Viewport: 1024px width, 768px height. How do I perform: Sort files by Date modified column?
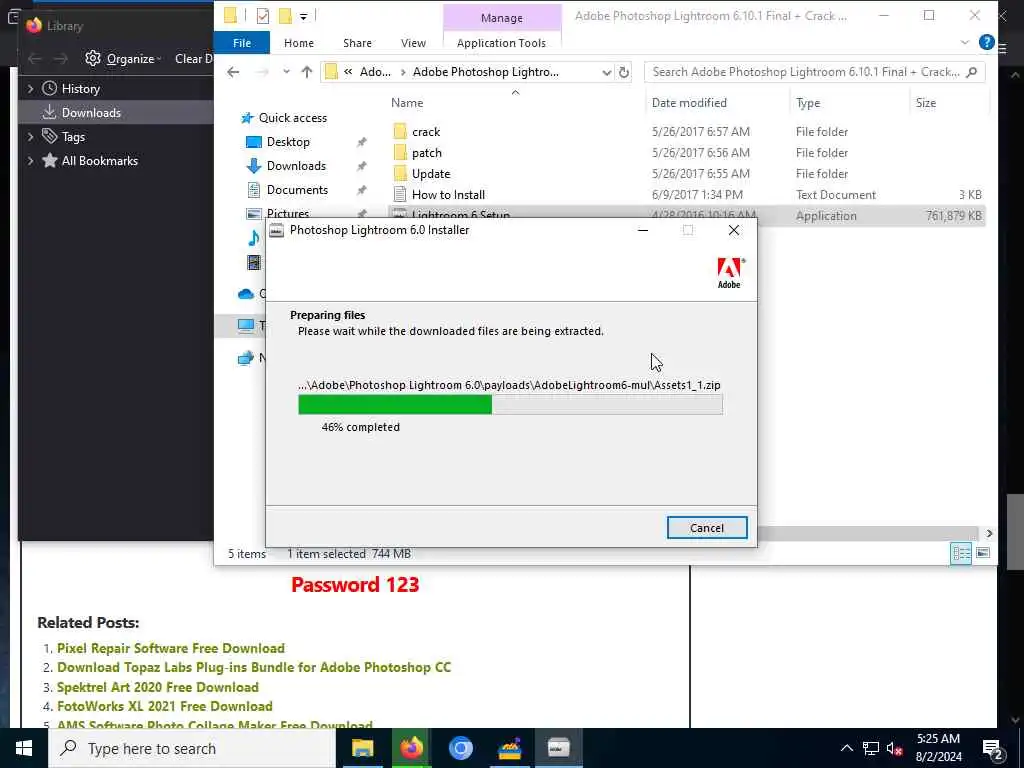[689, 103]
